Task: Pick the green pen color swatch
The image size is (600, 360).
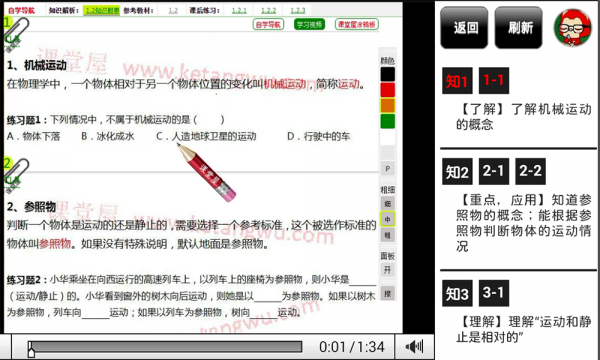Action: [388, 121]
